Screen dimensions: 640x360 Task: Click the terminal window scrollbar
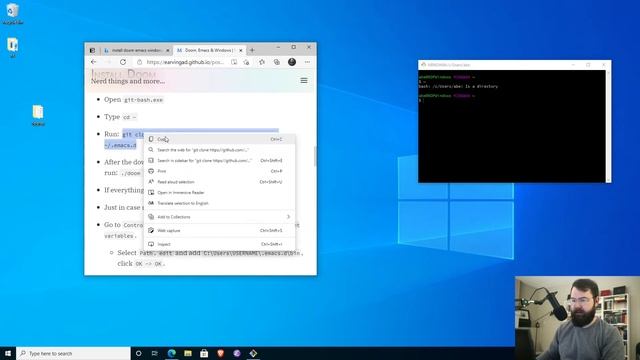coord(609,126)
